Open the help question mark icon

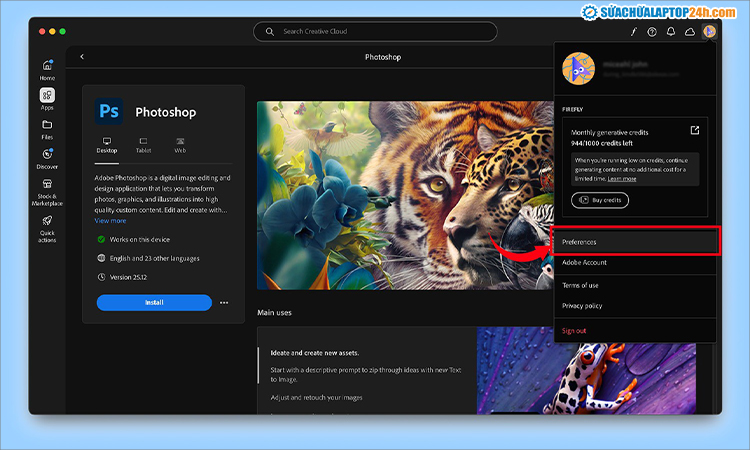click(652, 32)
